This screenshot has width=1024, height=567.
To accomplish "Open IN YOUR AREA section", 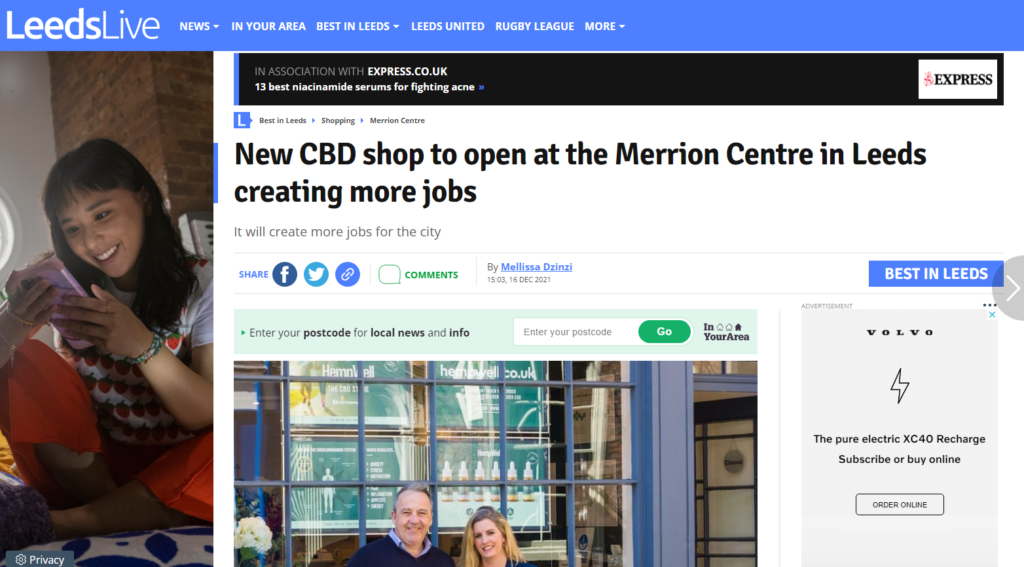I will (268, 26).
